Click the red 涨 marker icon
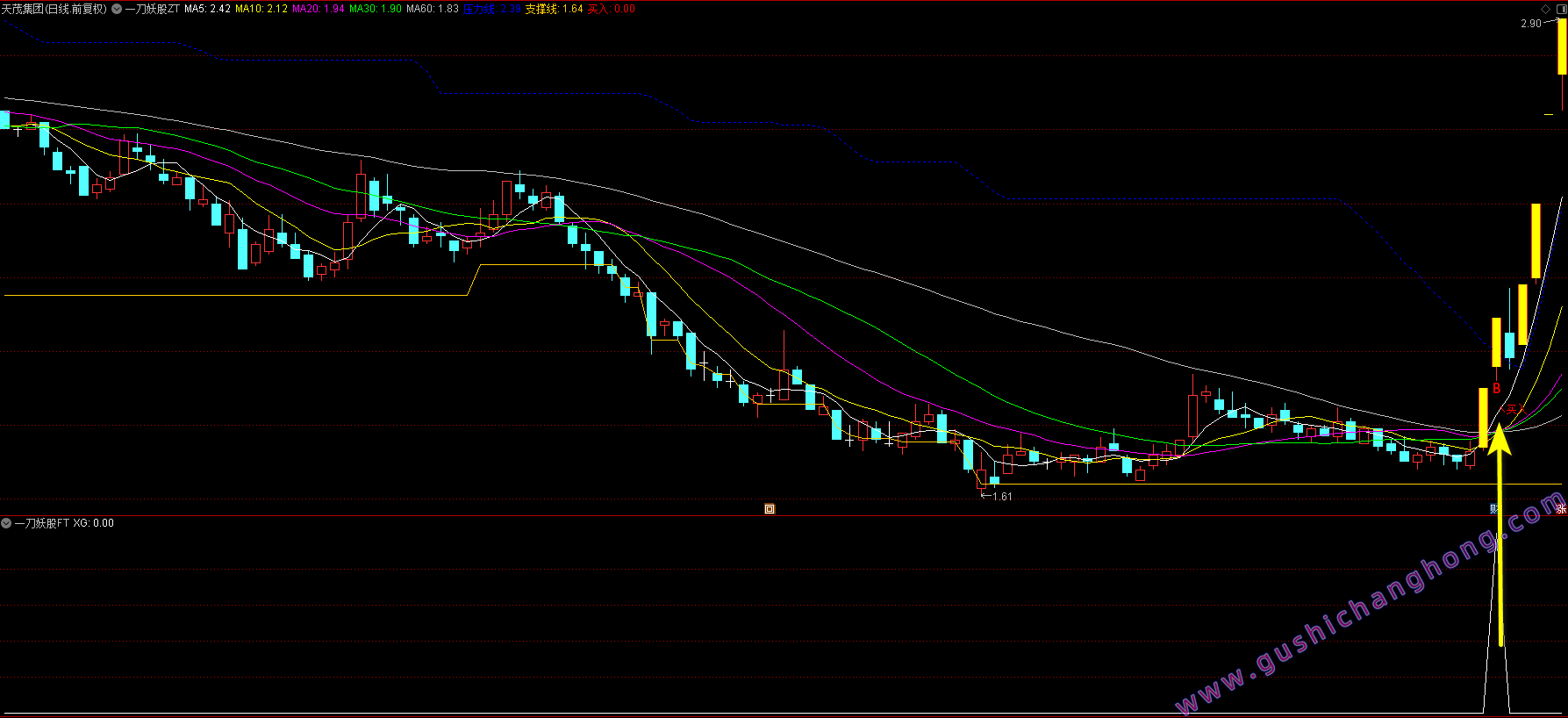The image size is (1568, 718). pyautogui.click(x=1561, y=509)
